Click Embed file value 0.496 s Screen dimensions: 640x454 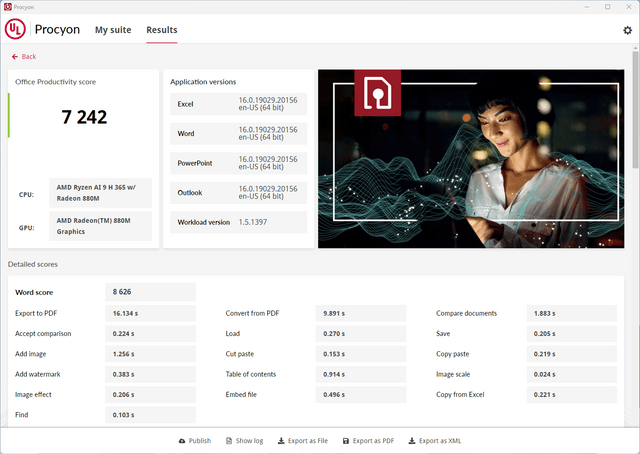point(361,395)
